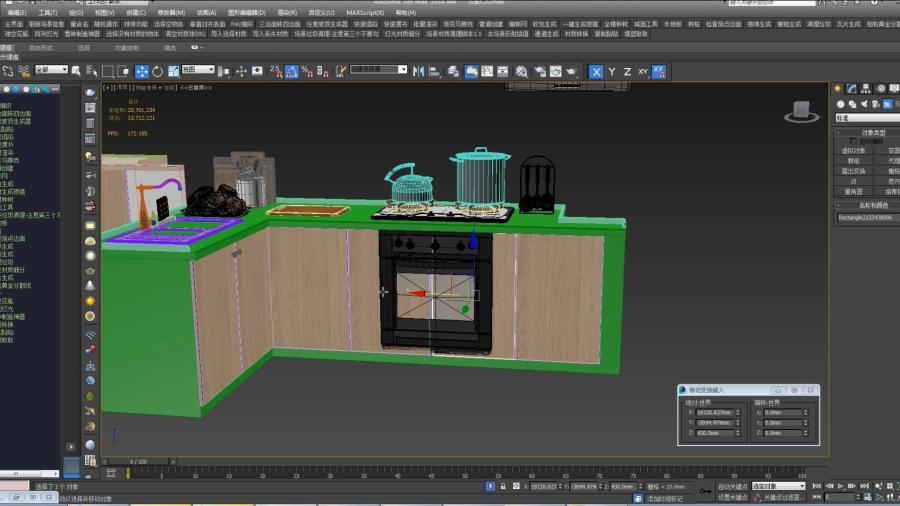900x506 pixels.
Task: Click the Select and Link tool
Action: pos(8,71)
